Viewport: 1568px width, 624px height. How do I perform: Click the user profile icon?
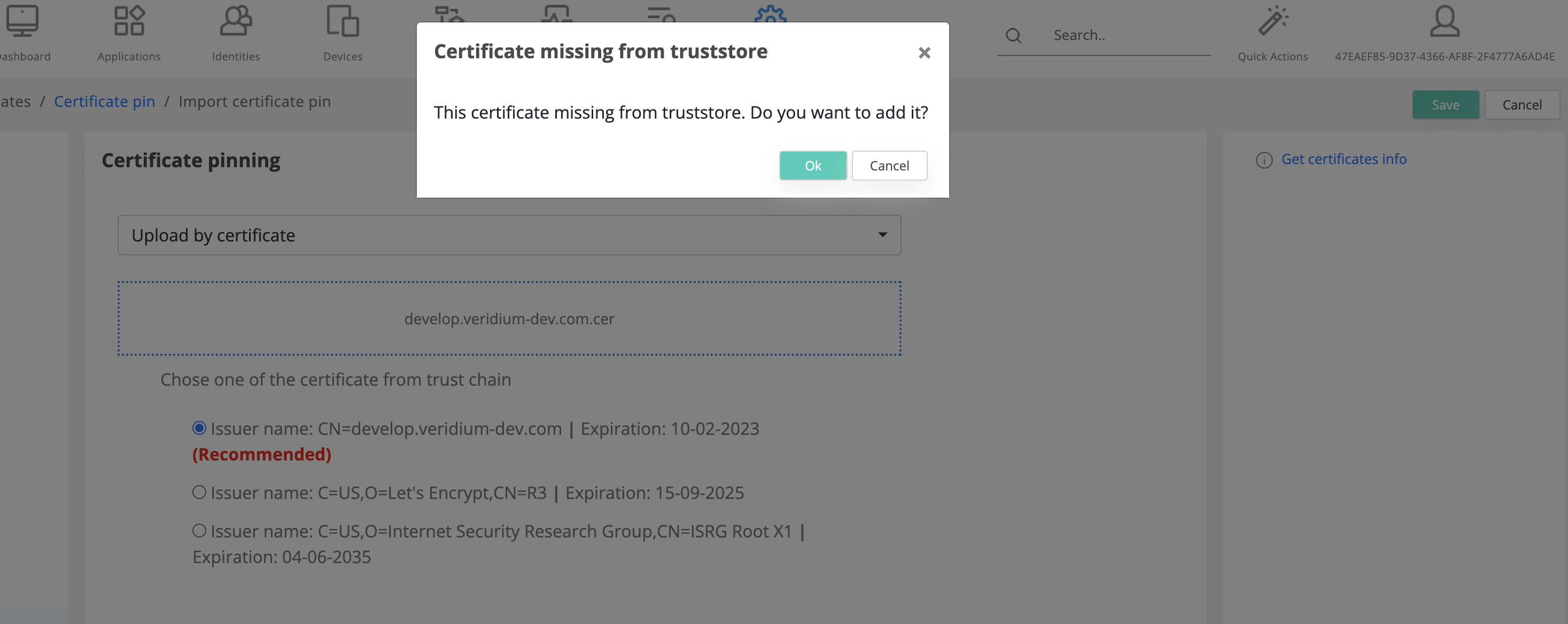(x=1445, y=21)
